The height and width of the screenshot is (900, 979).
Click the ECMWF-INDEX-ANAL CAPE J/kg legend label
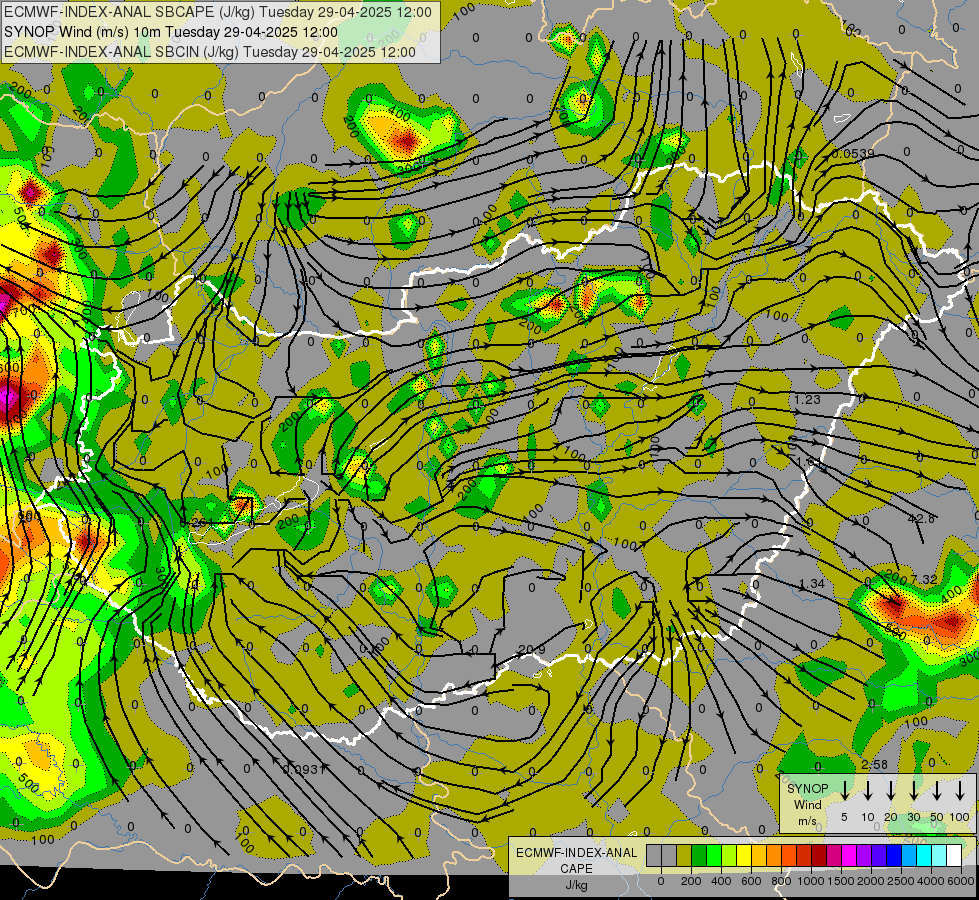pyautogui.click(x=576, y=868)
